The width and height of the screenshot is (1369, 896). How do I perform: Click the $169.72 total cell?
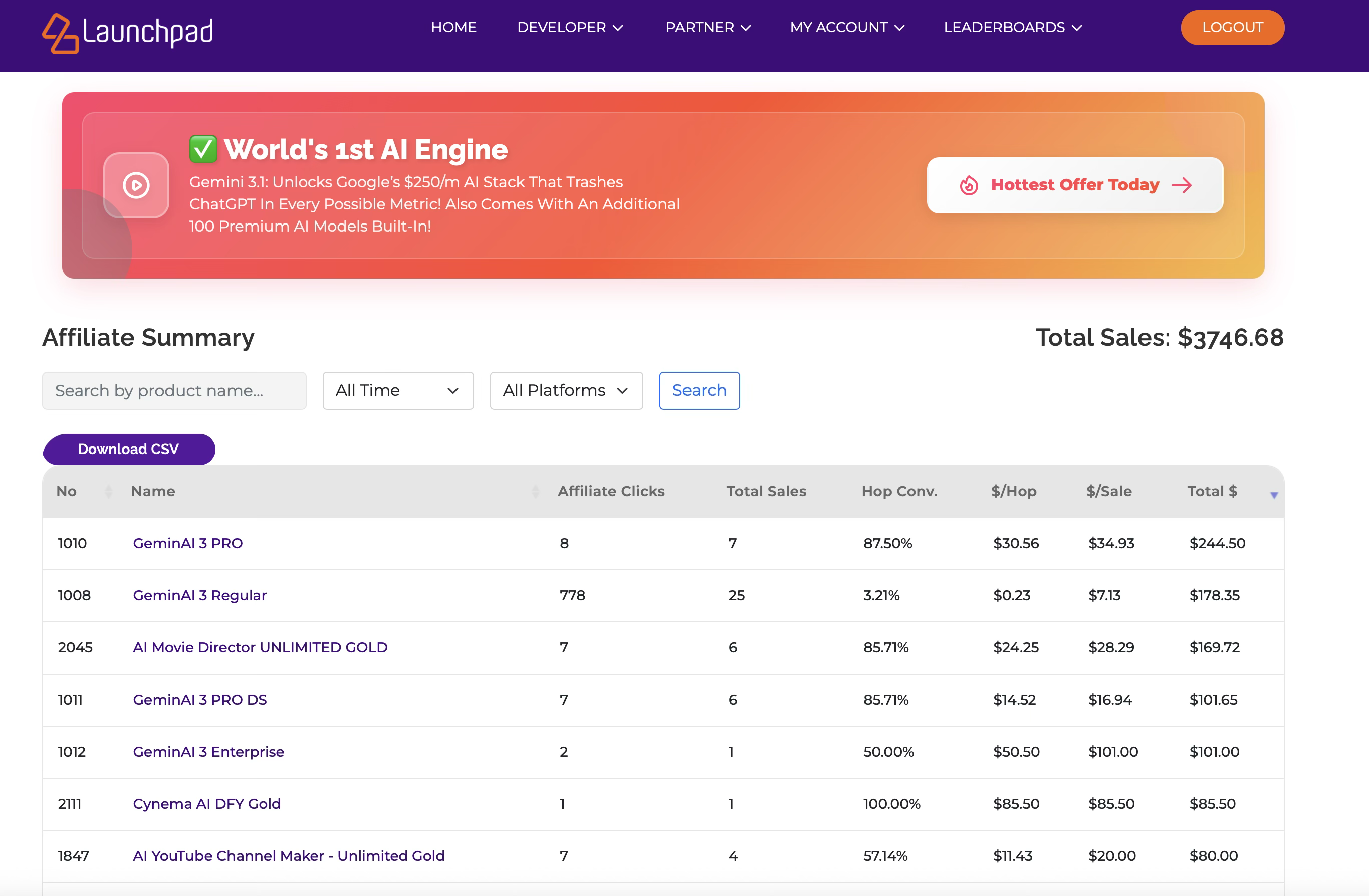(1214, 647)
